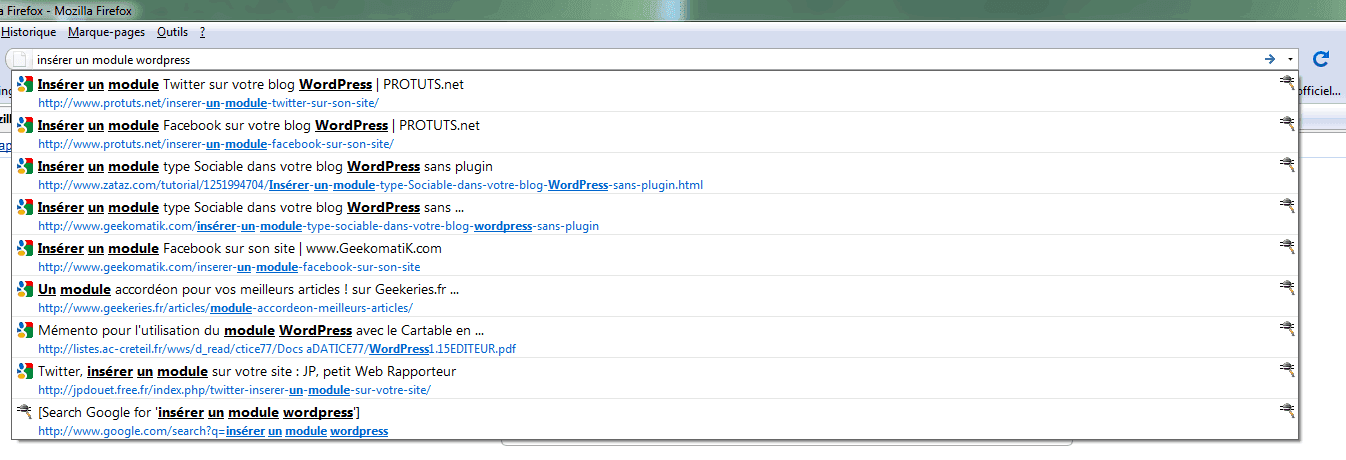This screenshot has height=460, width=1346.
Task: Open the protuts.net facebook module URL
Action: tap(216, 143)
